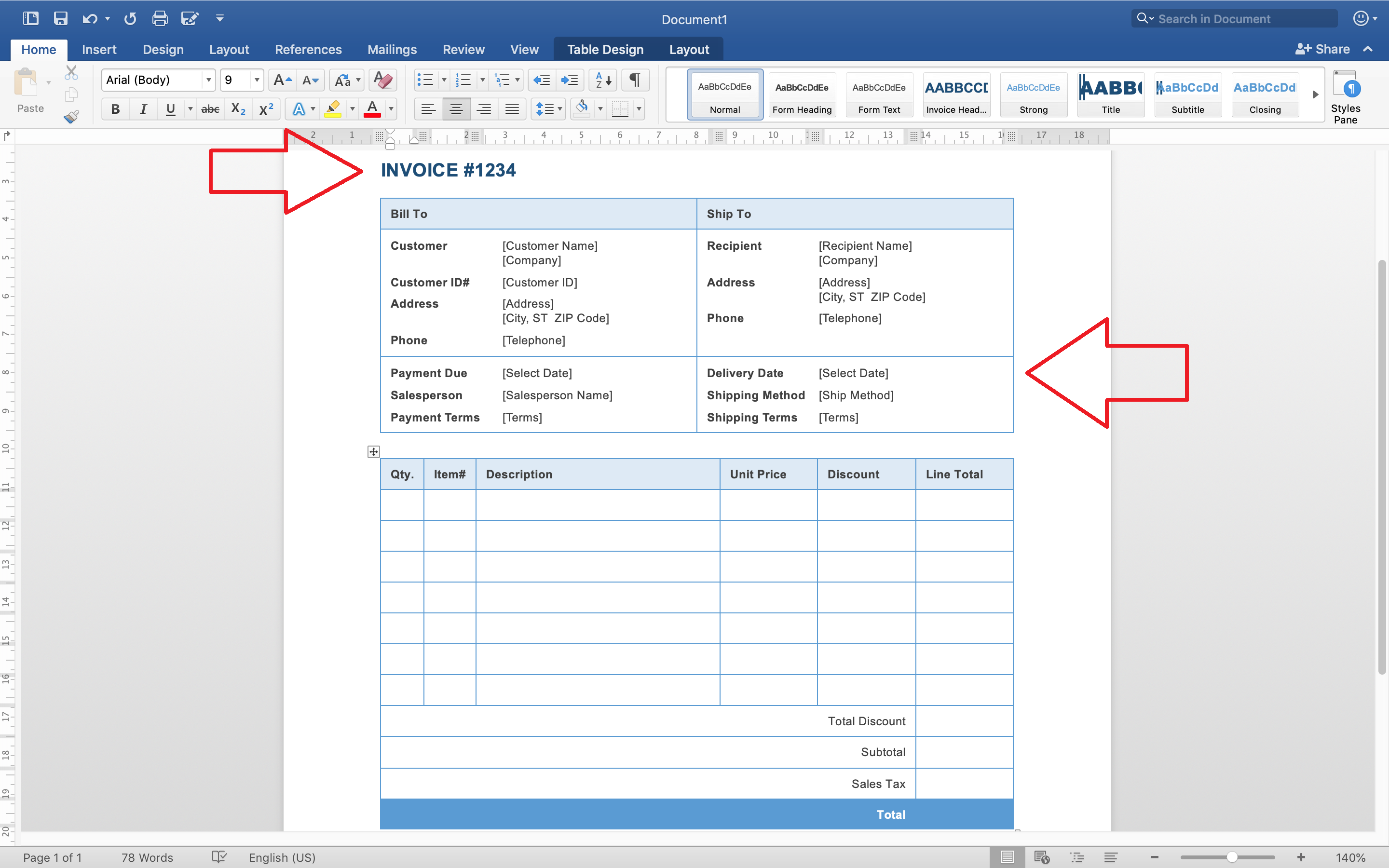Click the Clear All Formatting icon
The height and width of the screenshot is (868, 1389).
[x=383, y=80]
